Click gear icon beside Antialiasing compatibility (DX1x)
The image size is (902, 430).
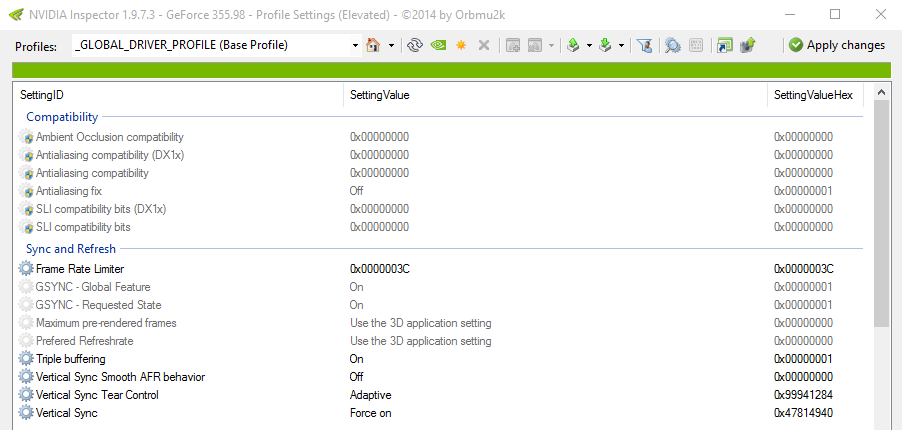[x=26, y=155]
